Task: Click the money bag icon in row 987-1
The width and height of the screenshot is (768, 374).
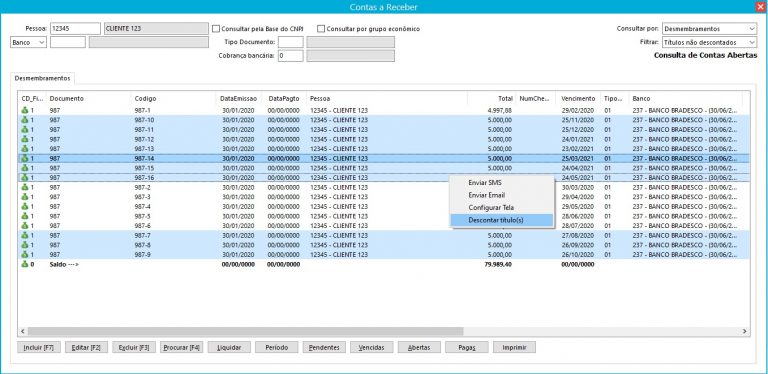Action: 25,111
